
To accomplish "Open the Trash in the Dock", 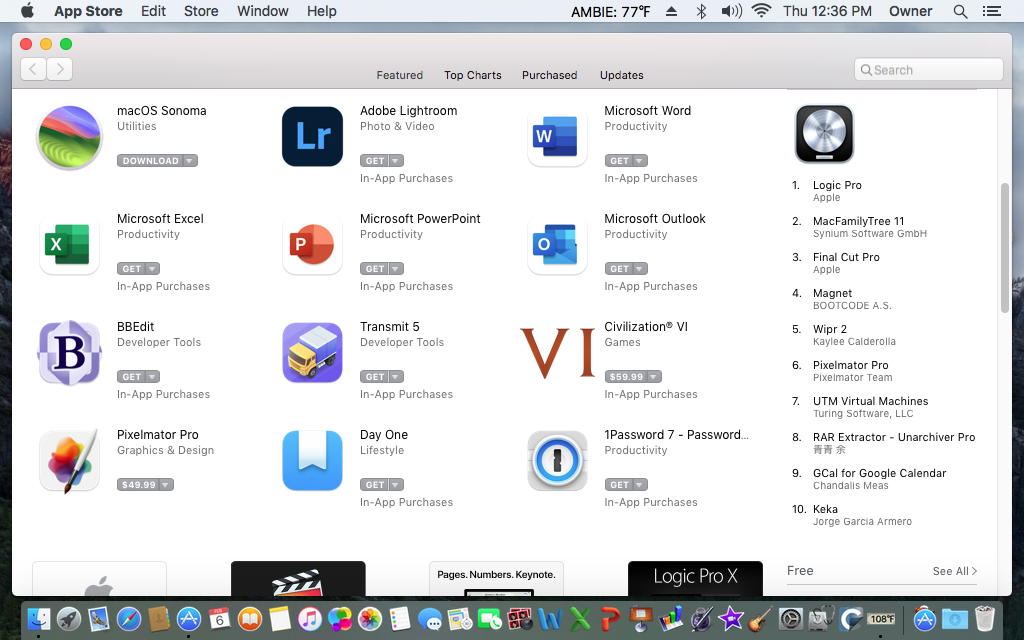I will click(x=985, y=618).
